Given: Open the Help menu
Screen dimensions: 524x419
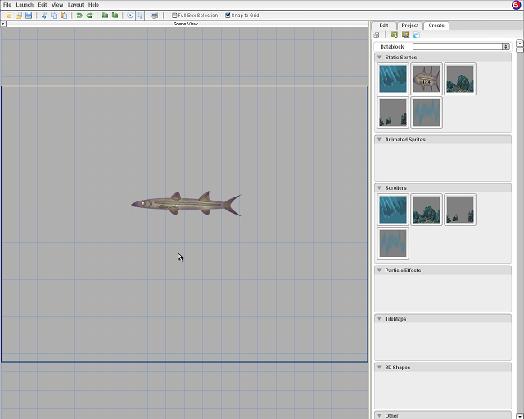Looking at the screenshot, I should click(x=93, y=5).
